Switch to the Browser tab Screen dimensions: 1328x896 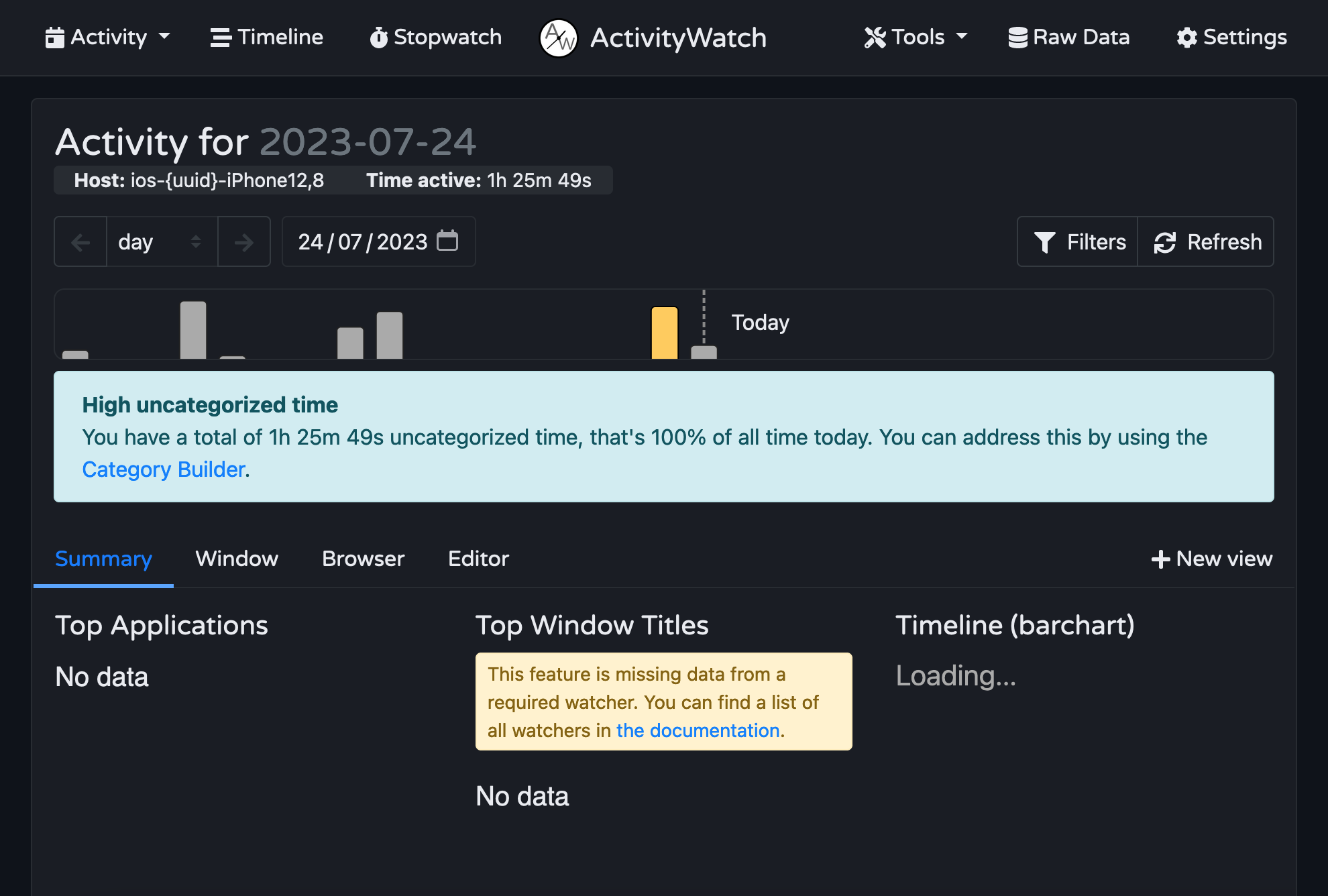pos(363,559)
